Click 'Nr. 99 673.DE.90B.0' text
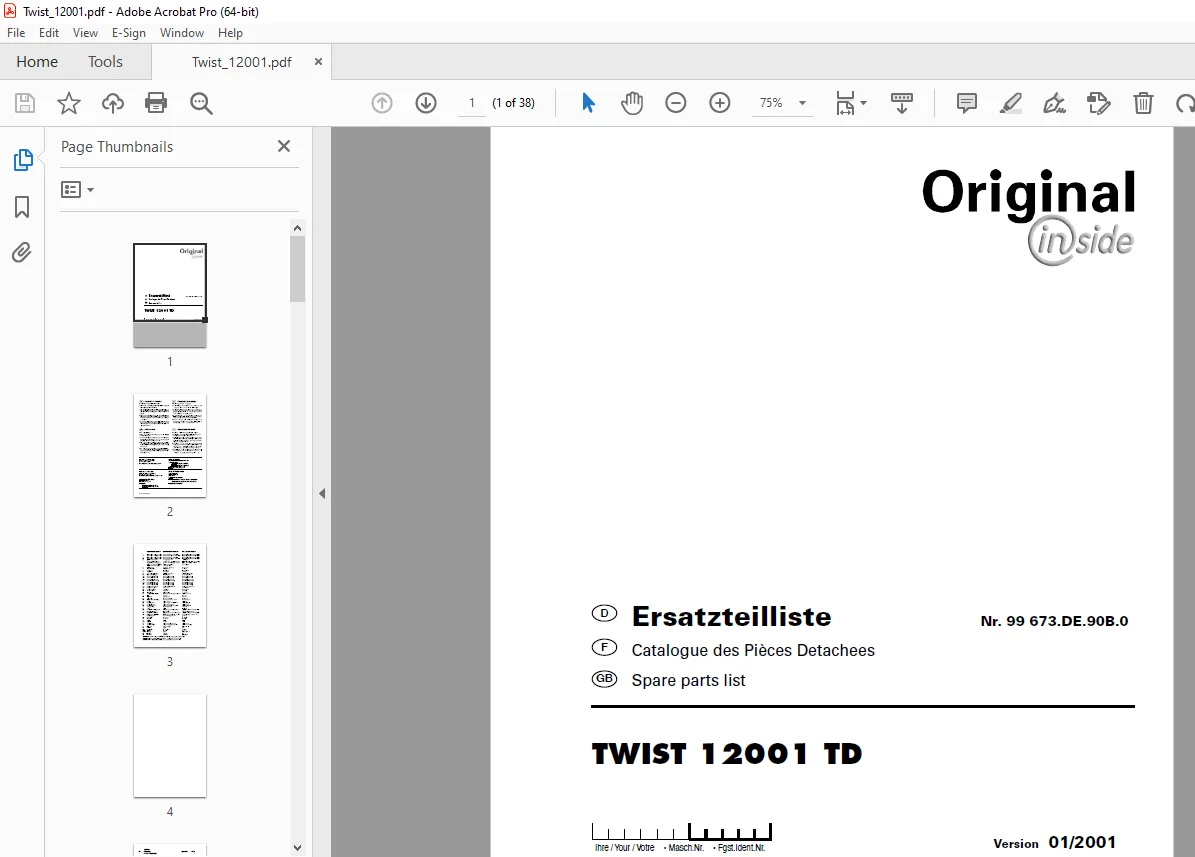Screen dimensions: 1195x857 1054,621
